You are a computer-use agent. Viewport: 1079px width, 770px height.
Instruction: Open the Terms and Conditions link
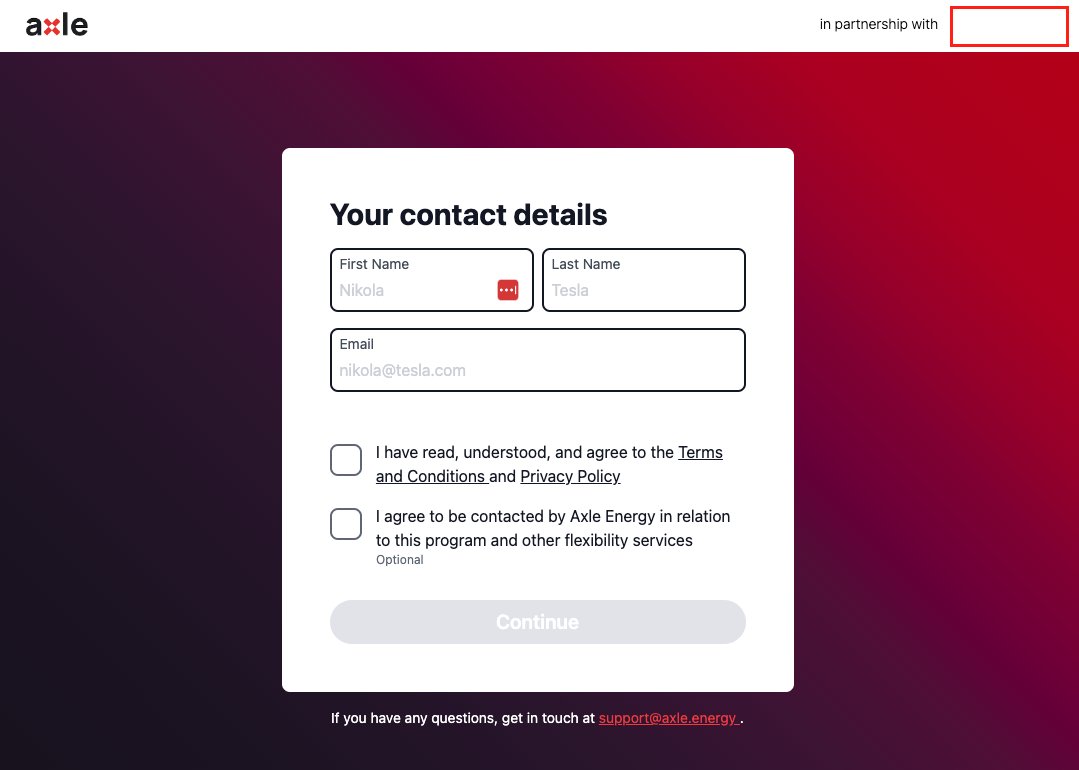(x=549, y=464)
